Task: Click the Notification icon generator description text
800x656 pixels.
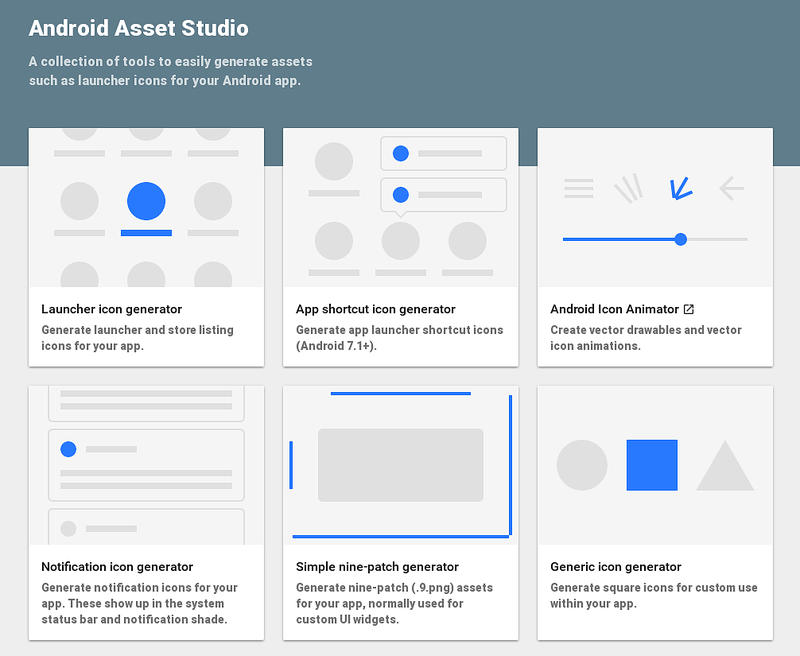Action: [140, 601]
